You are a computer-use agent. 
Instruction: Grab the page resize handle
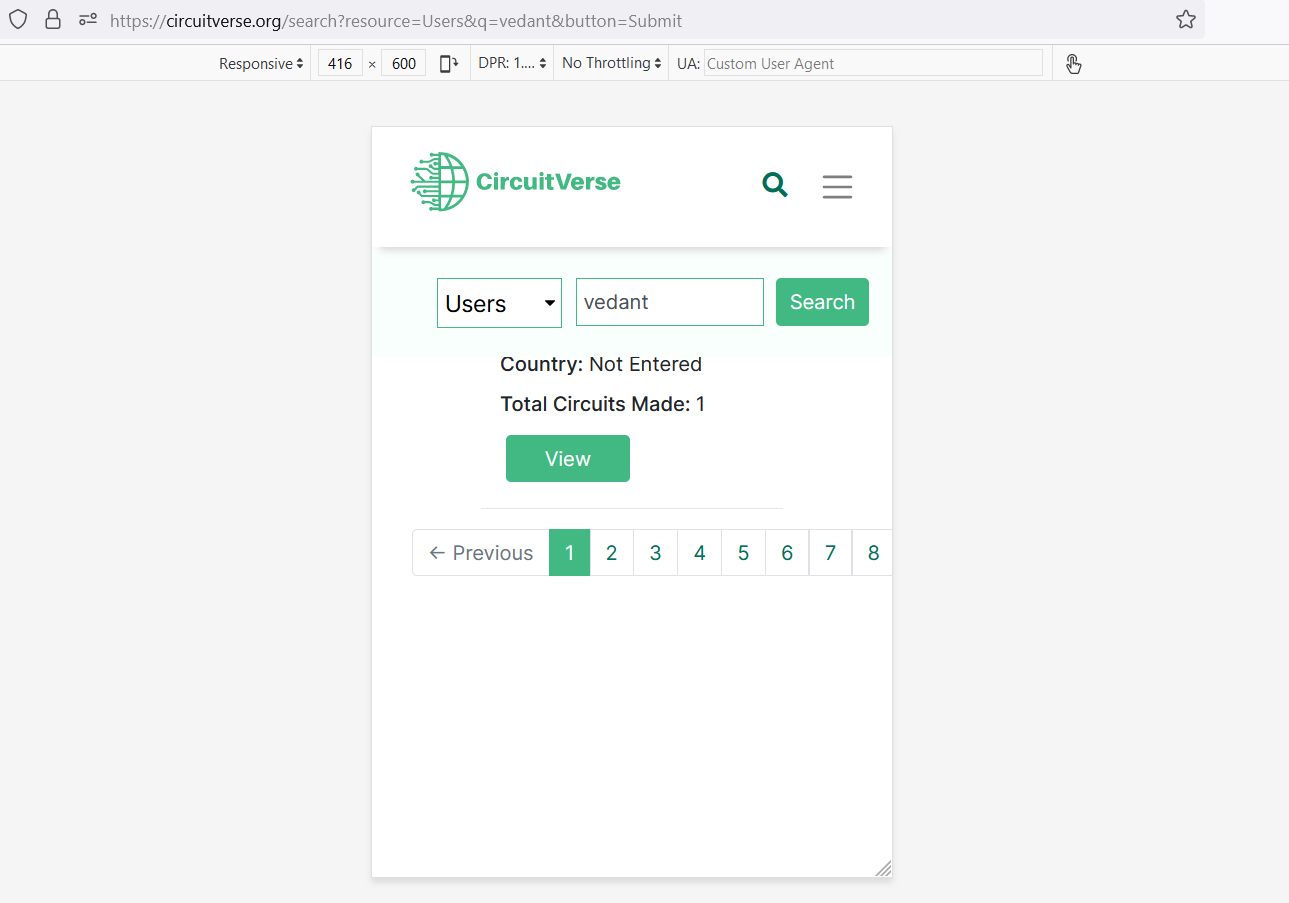pos(884,868)
